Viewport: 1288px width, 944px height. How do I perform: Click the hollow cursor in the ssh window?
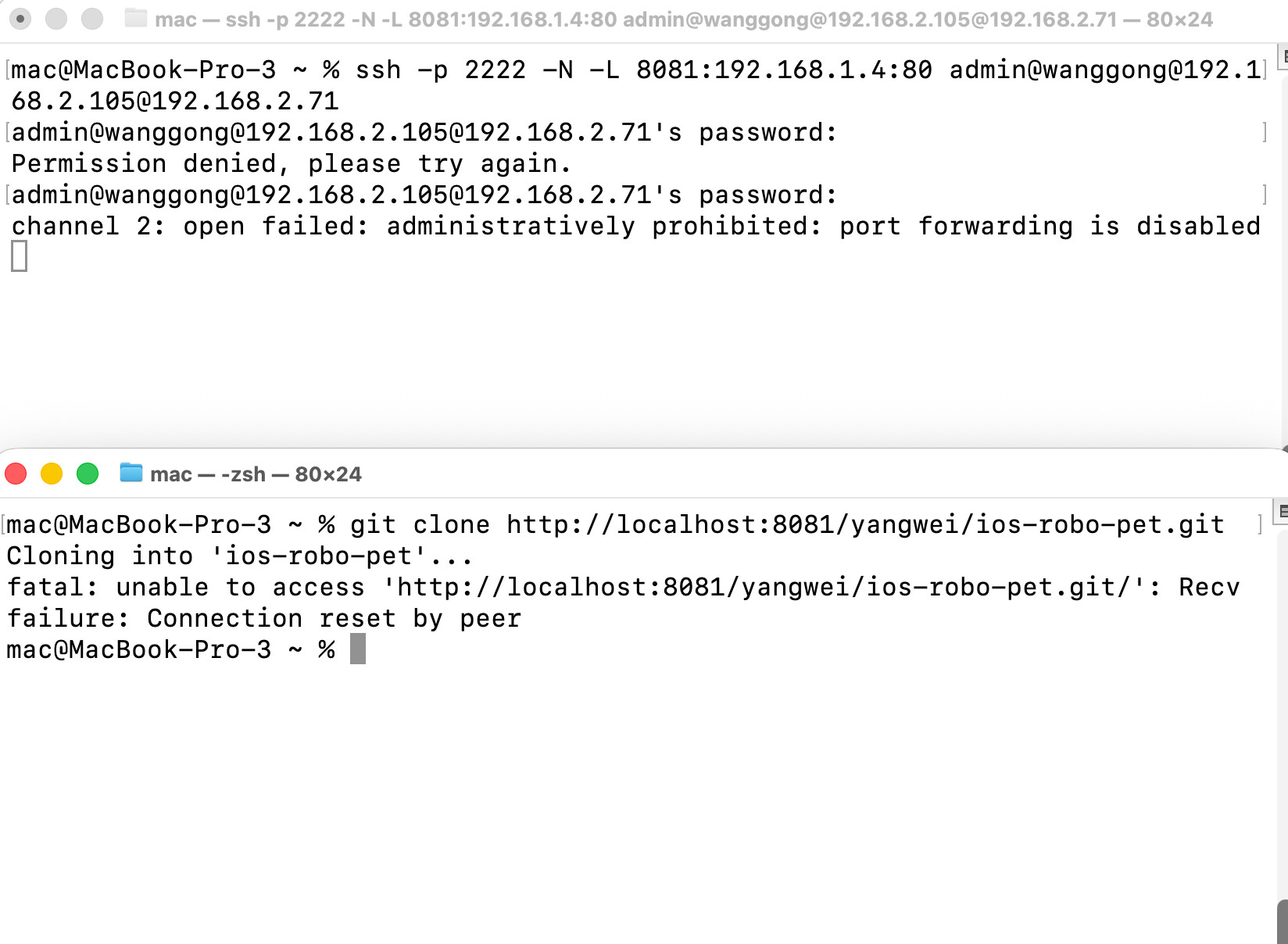(x=20, y=256)
